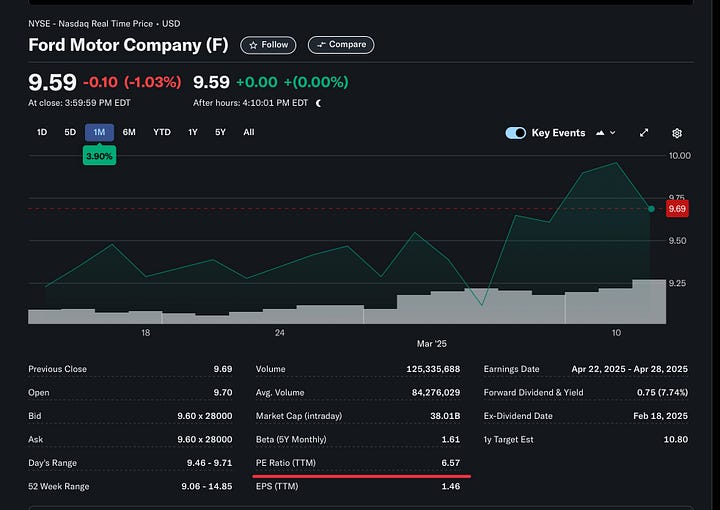The height and width of the screenshot is (510, 720).
Task: Click the PE Ratio value 6.57
Action: coord(450,463)
